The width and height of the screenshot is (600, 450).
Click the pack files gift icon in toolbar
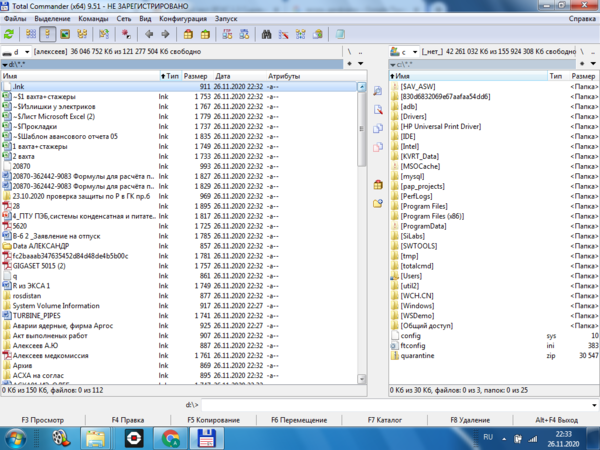[x=187, y=34]
